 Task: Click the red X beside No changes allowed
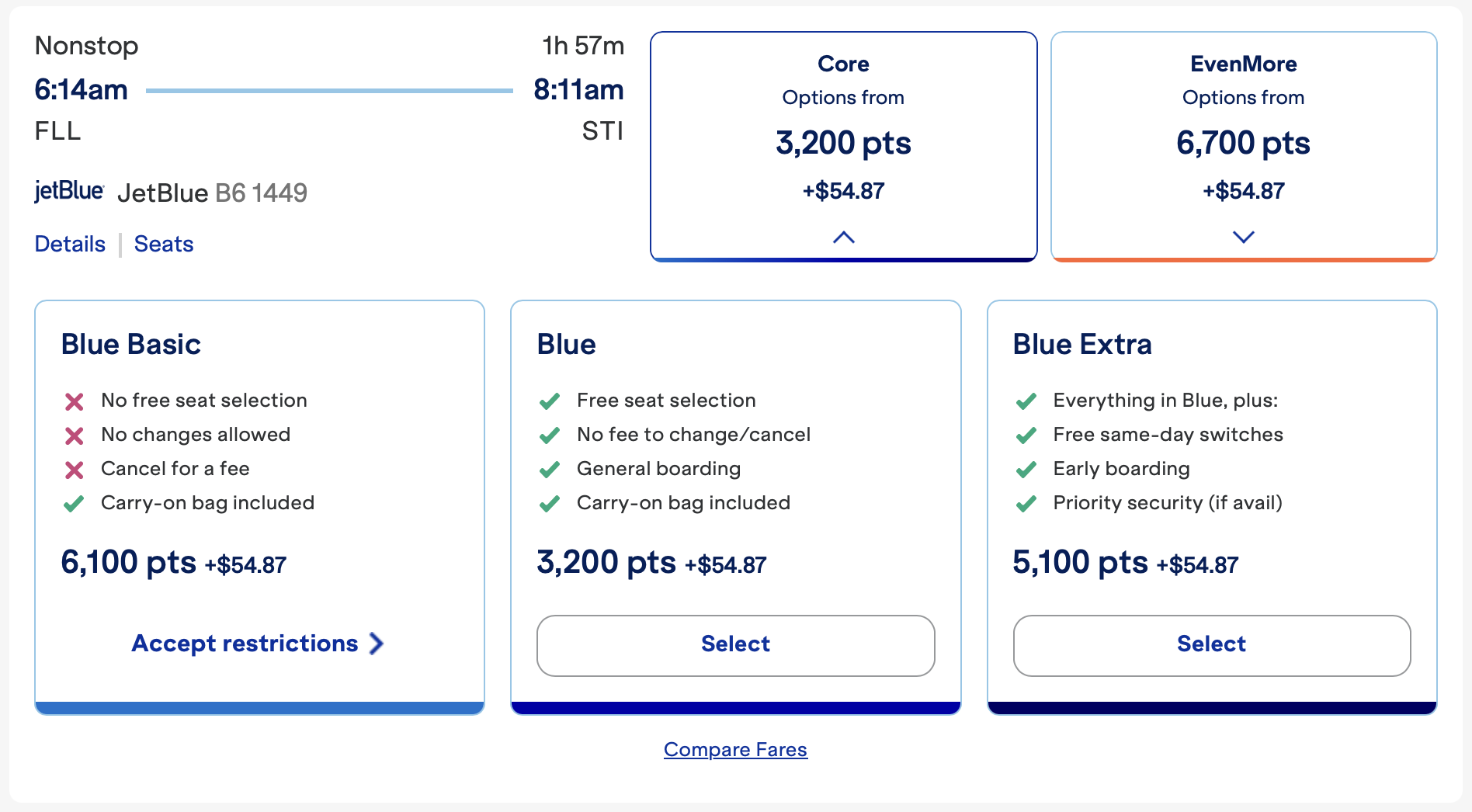point(74,435)
